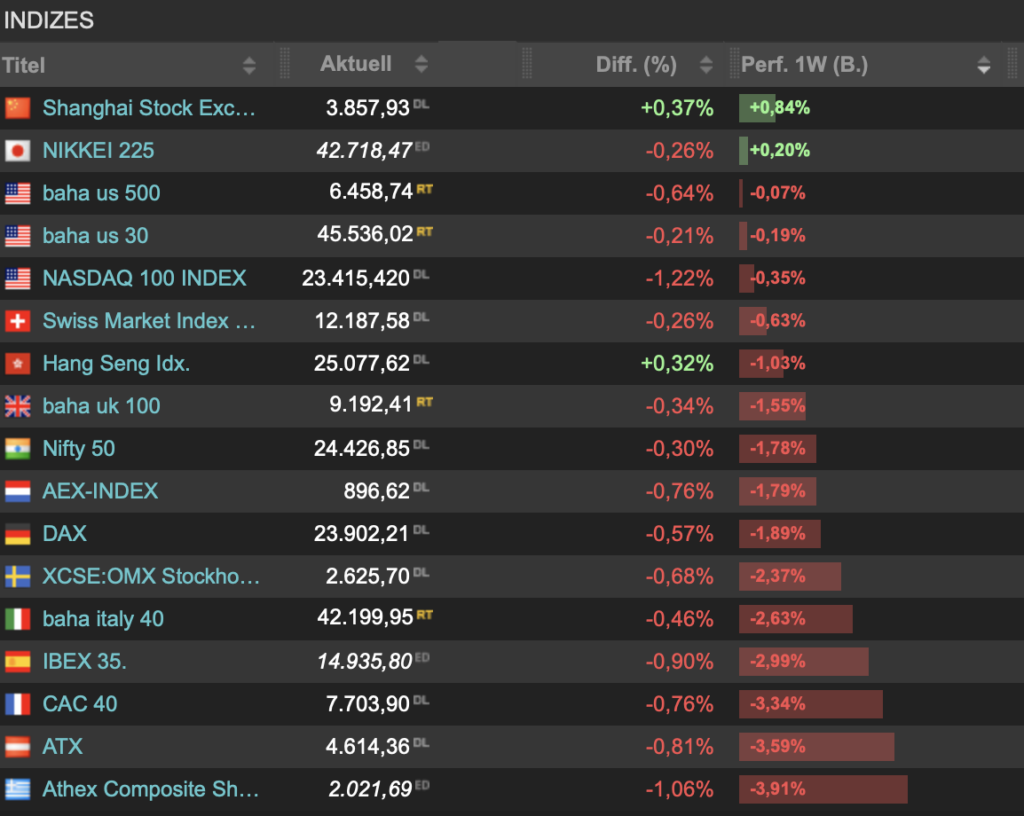Open Hang Seng Idx. link

(x=116, y=364)
